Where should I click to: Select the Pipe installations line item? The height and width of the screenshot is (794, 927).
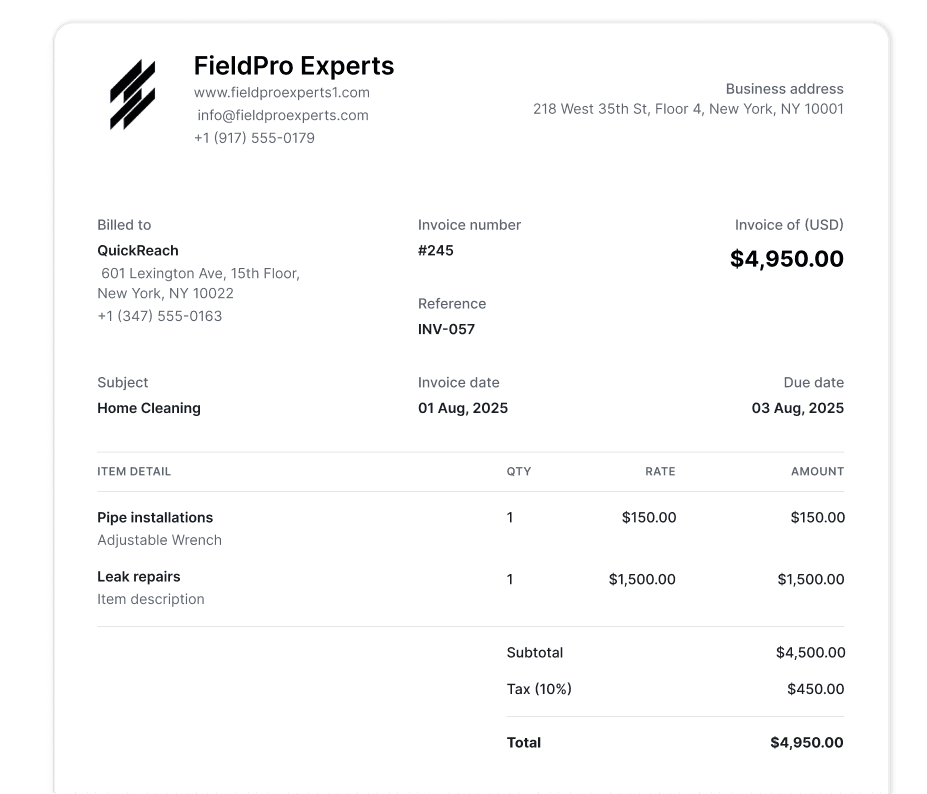(155, 518)
